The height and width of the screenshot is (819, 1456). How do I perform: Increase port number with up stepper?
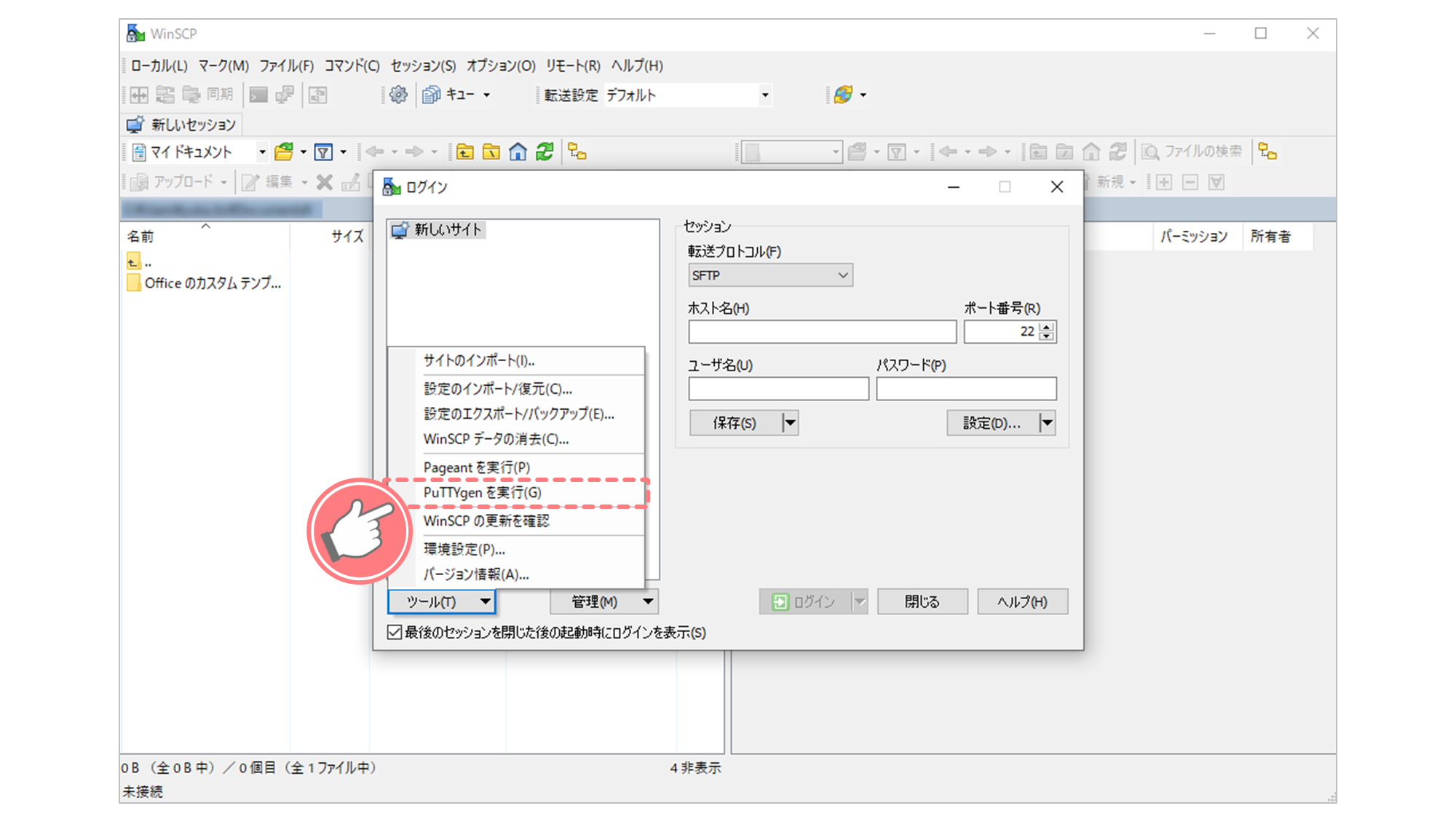[1047, 327]
